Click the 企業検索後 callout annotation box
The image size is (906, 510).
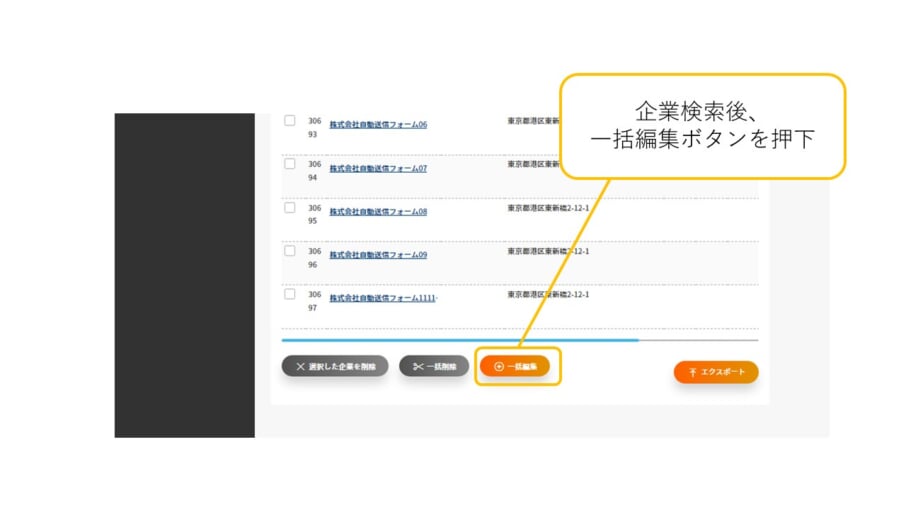tap(702, 126)
